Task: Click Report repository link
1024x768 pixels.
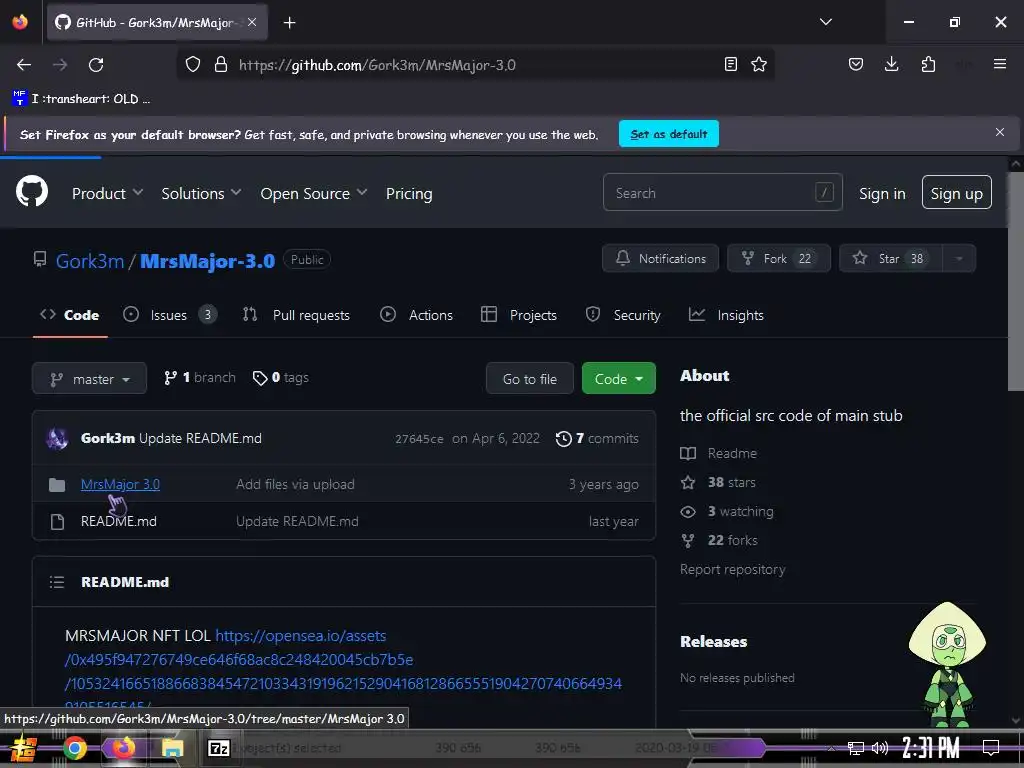Action: pos(732,569)
